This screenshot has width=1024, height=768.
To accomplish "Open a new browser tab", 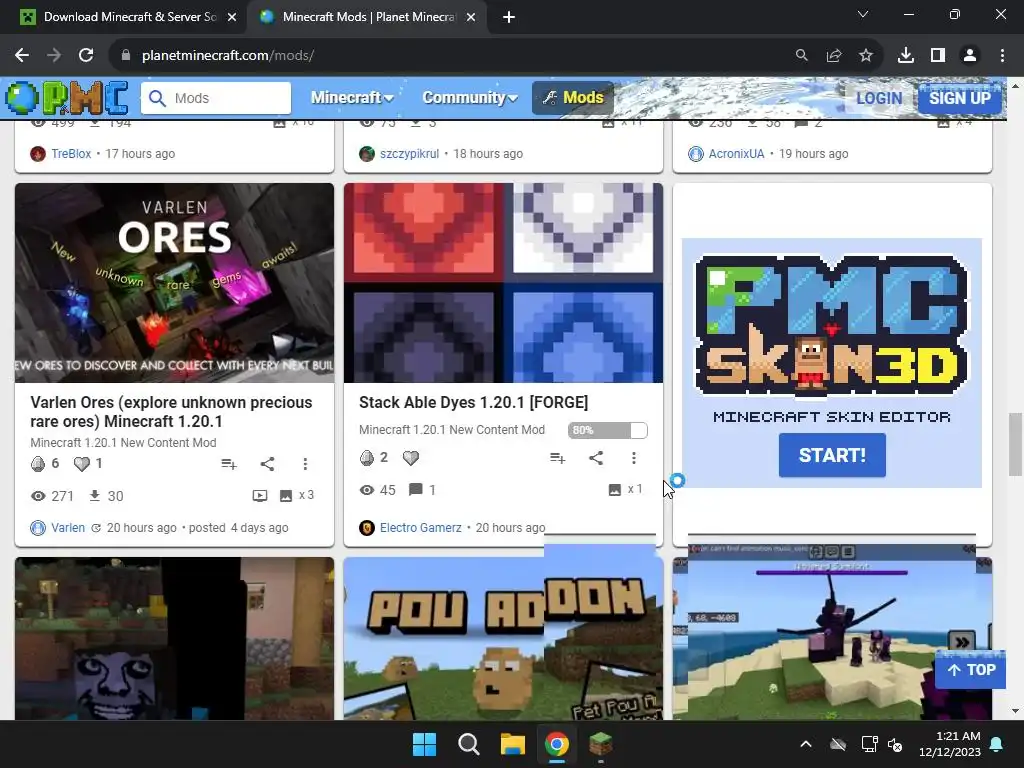I will (509, 18).
